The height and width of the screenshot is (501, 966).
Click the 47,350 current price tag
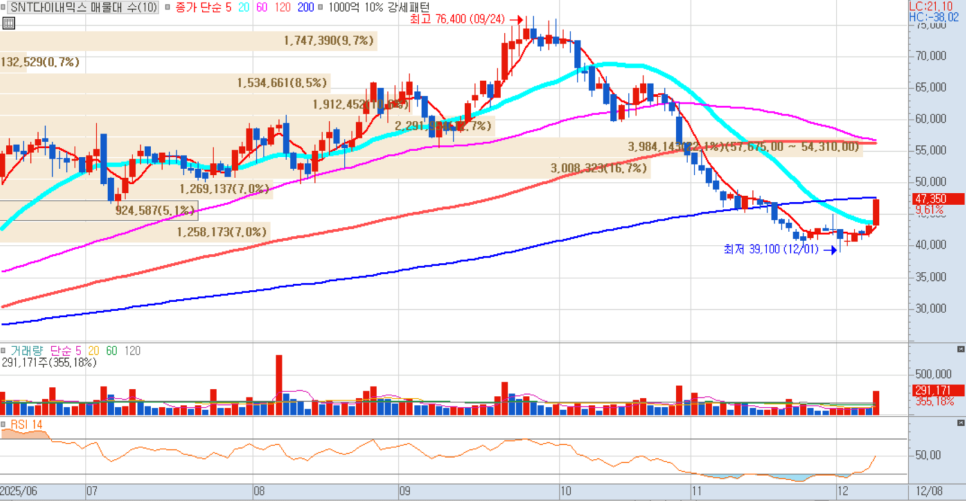[x=938, y=199]
